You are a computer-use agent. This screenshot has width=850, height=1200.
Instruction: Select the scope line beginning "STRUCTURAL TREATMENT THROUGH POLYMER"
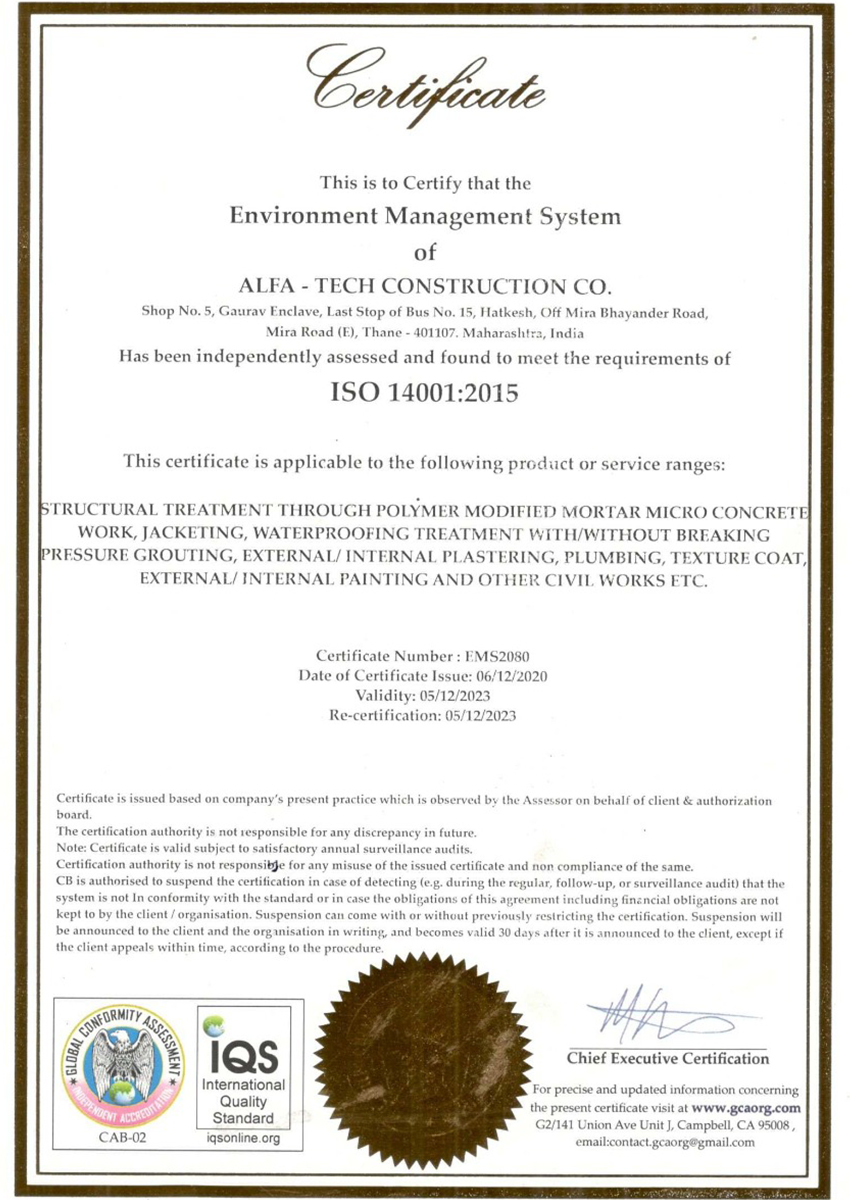click(x=425, y=510)
